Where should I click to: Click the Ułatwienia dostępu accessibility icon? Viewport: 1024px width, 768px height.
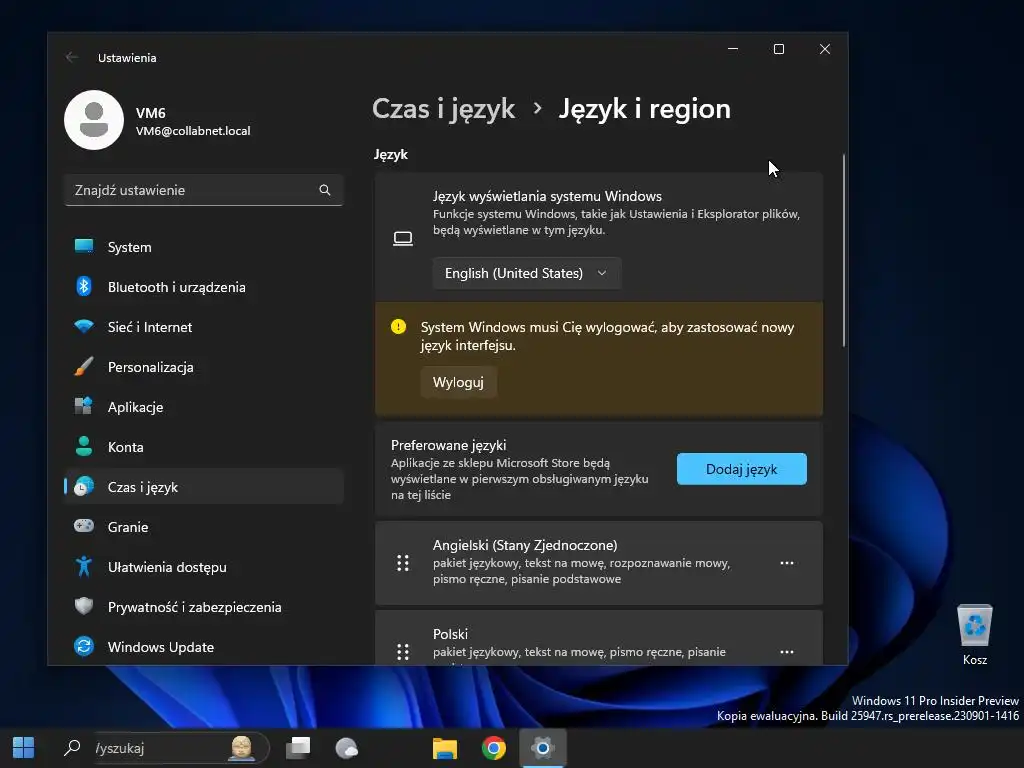pyautogui.click(x=84, y=566)
